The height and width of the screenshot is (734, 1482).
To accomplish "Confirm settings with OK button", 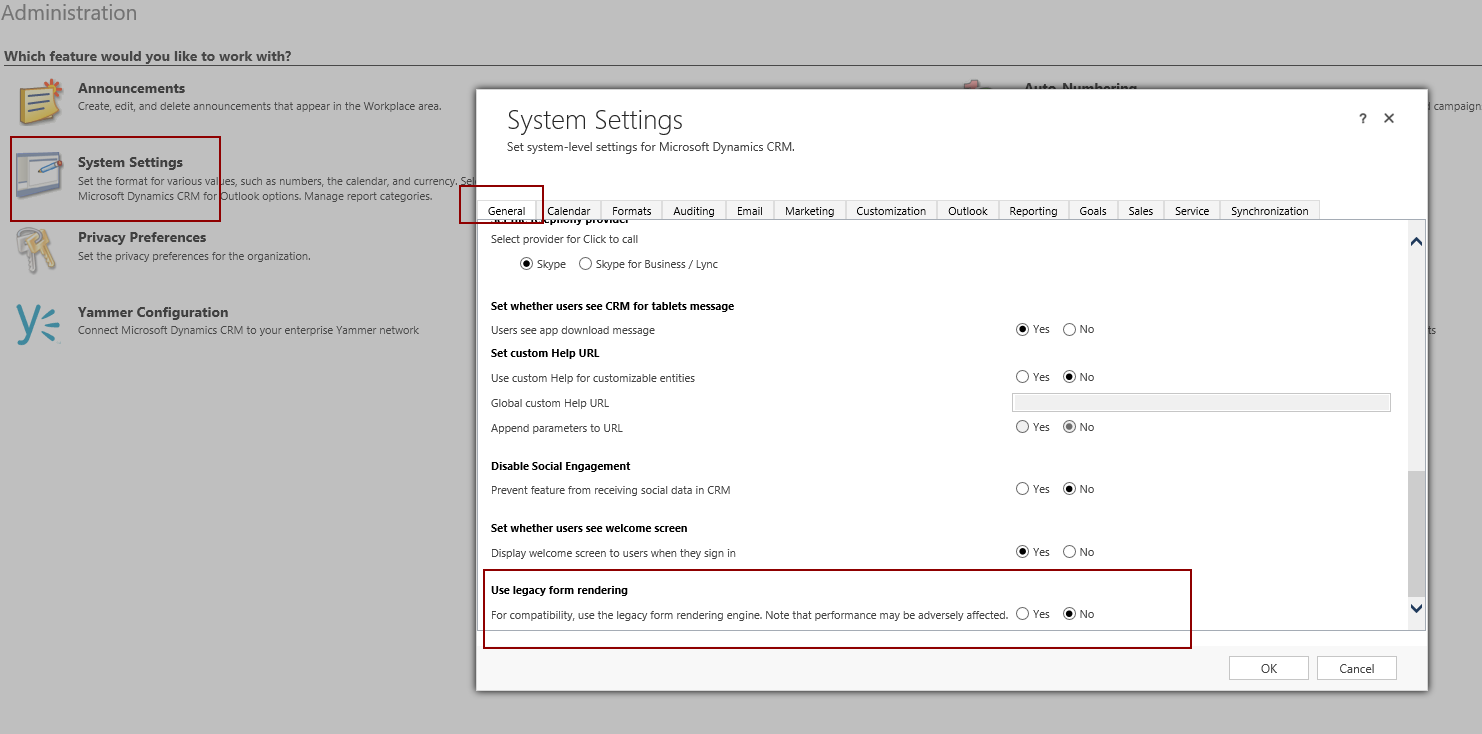I will pos(1269,668).
